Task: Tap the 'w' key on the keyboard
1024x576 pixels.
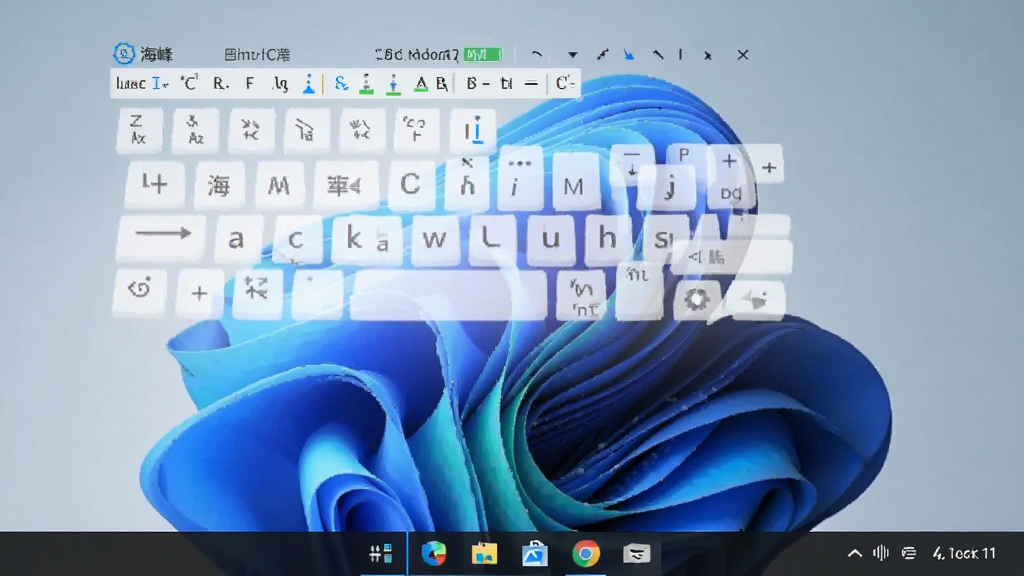Action: (x=434, y=239)
